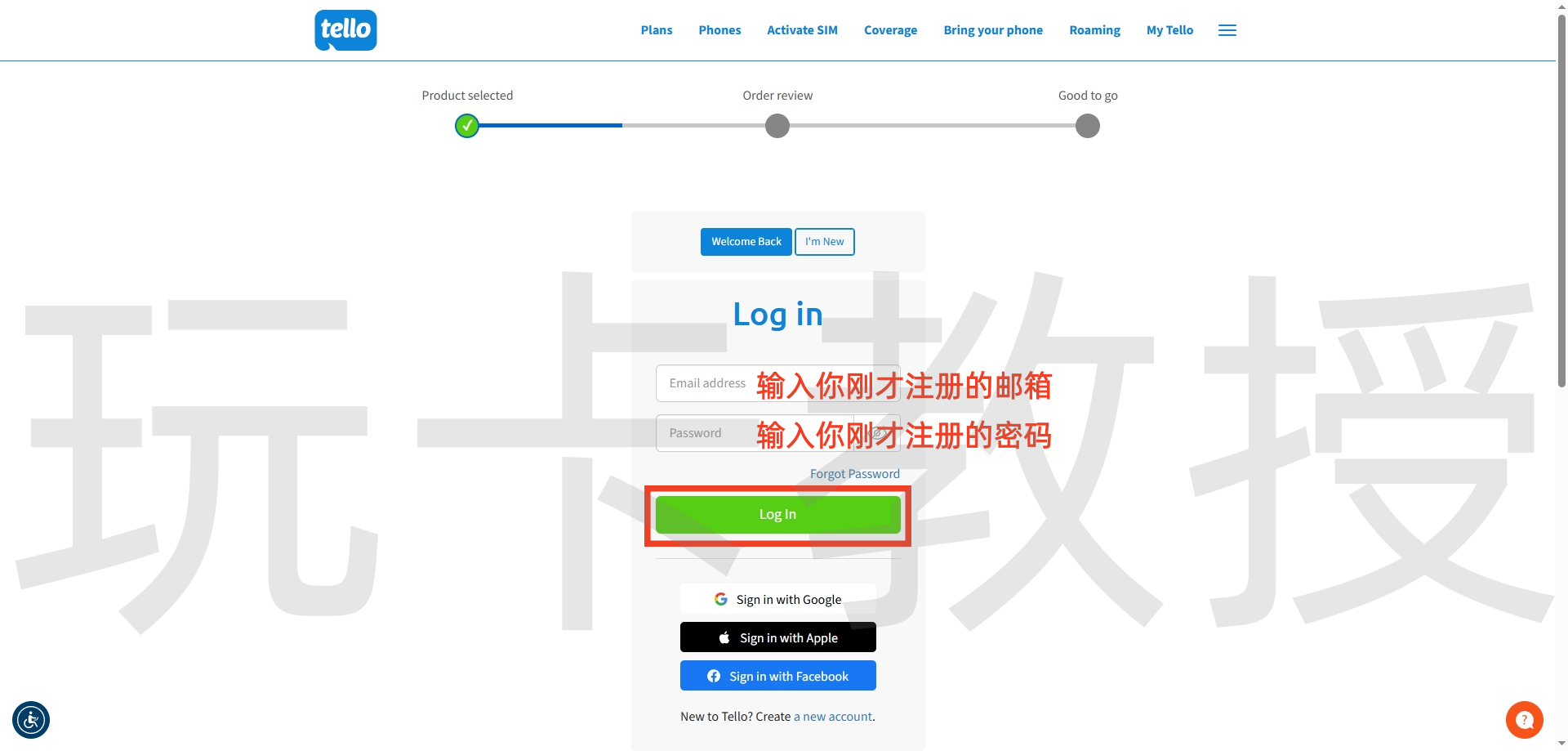Click the Good to go step circle
1568x751 pixels.
[1087, 126]
